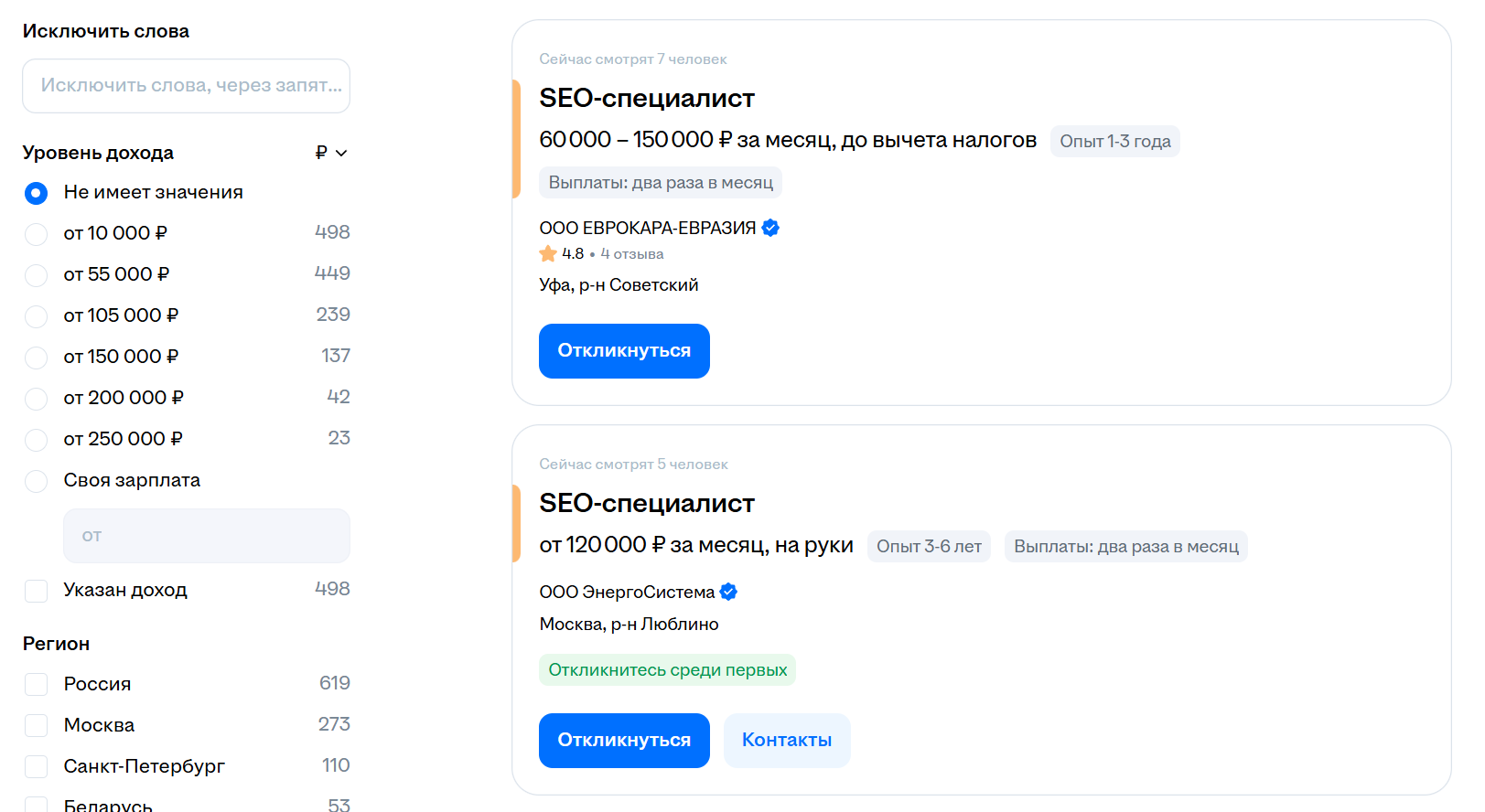Select the 'Своя зарплата' radio option

click(37, 481)
